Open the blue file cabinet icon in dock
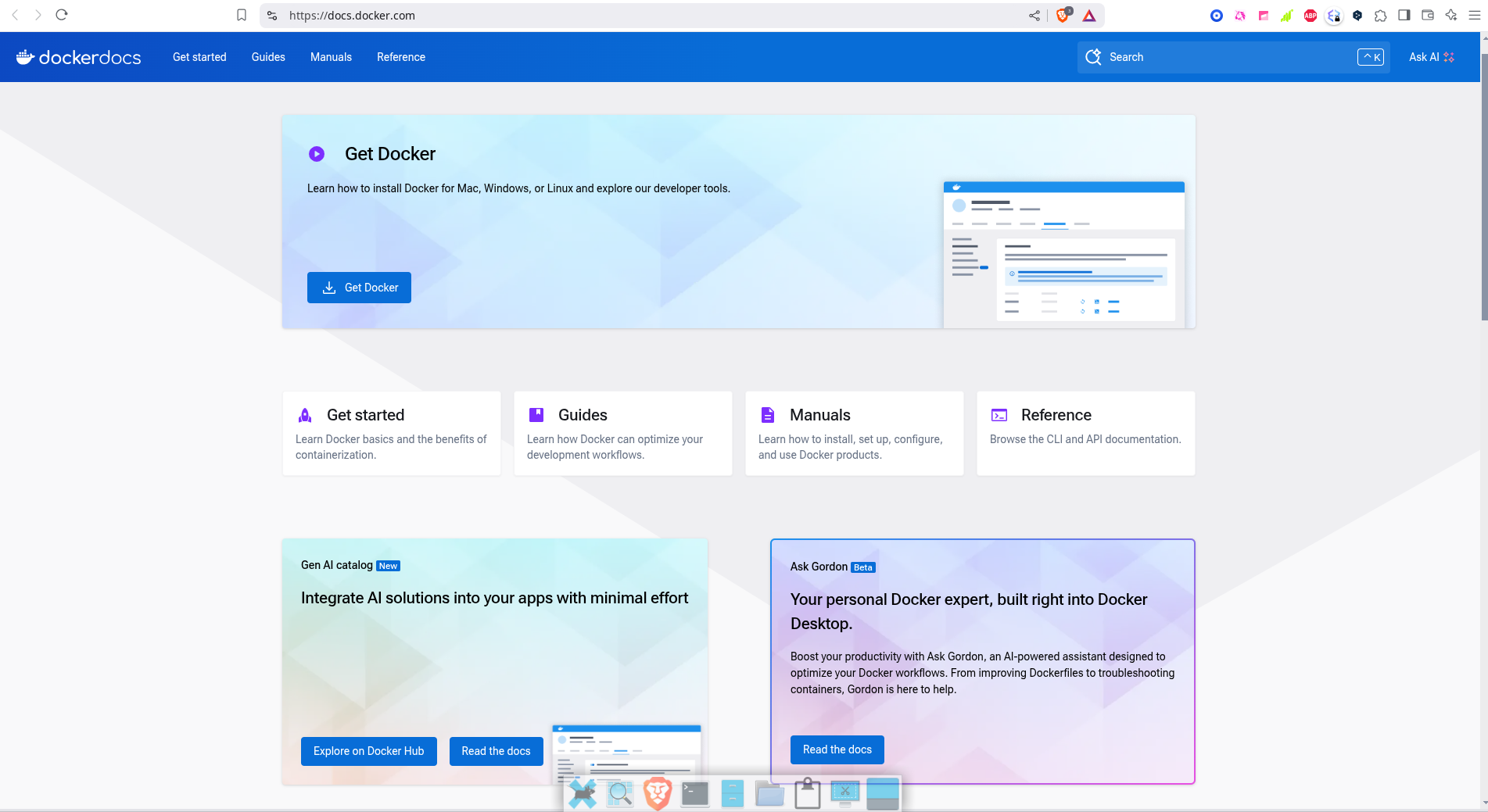This screenshot has height=812, width=1488. (x=733, y=794)
